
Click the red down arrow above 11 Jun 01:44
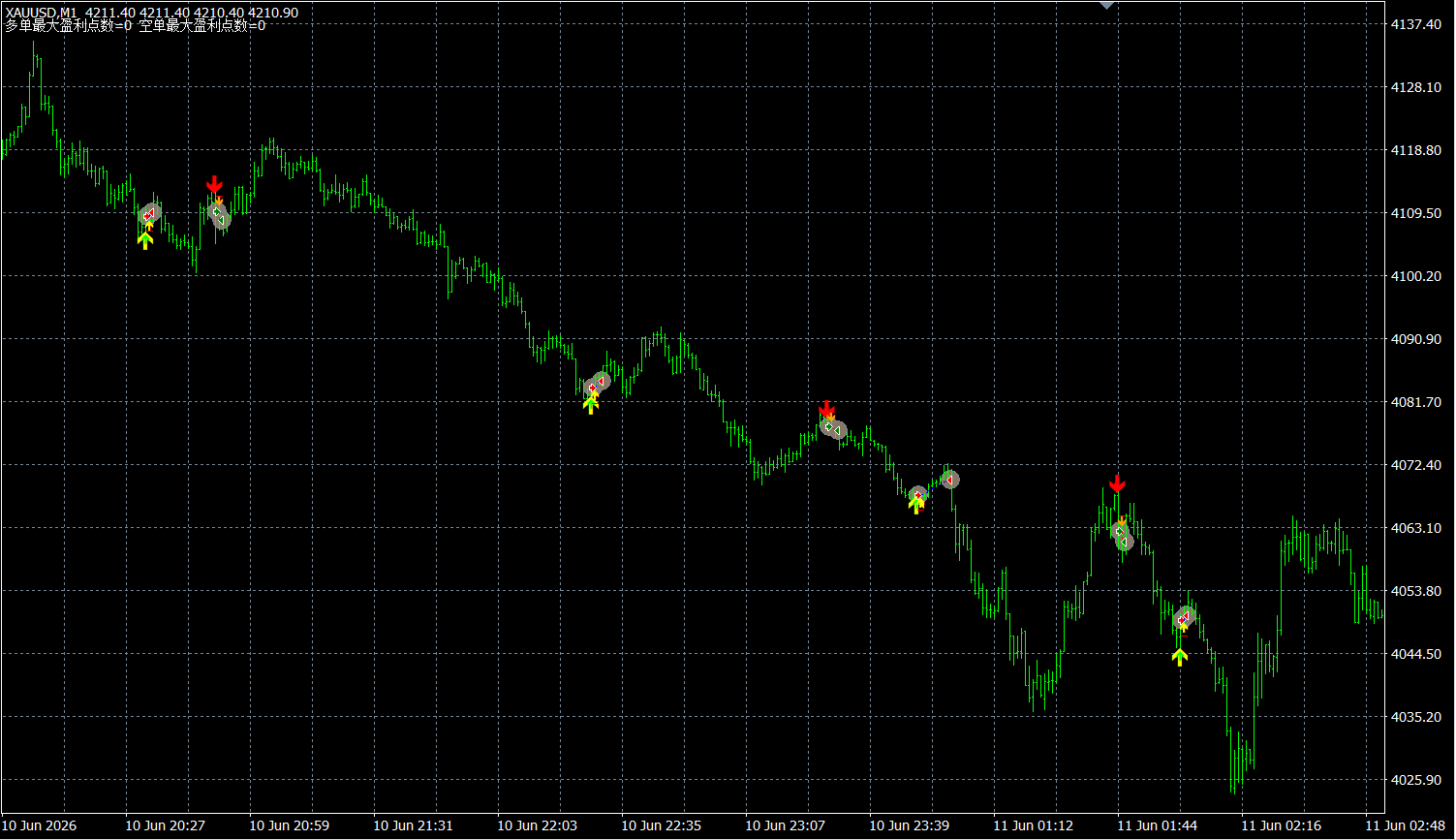coord(1117,483)
